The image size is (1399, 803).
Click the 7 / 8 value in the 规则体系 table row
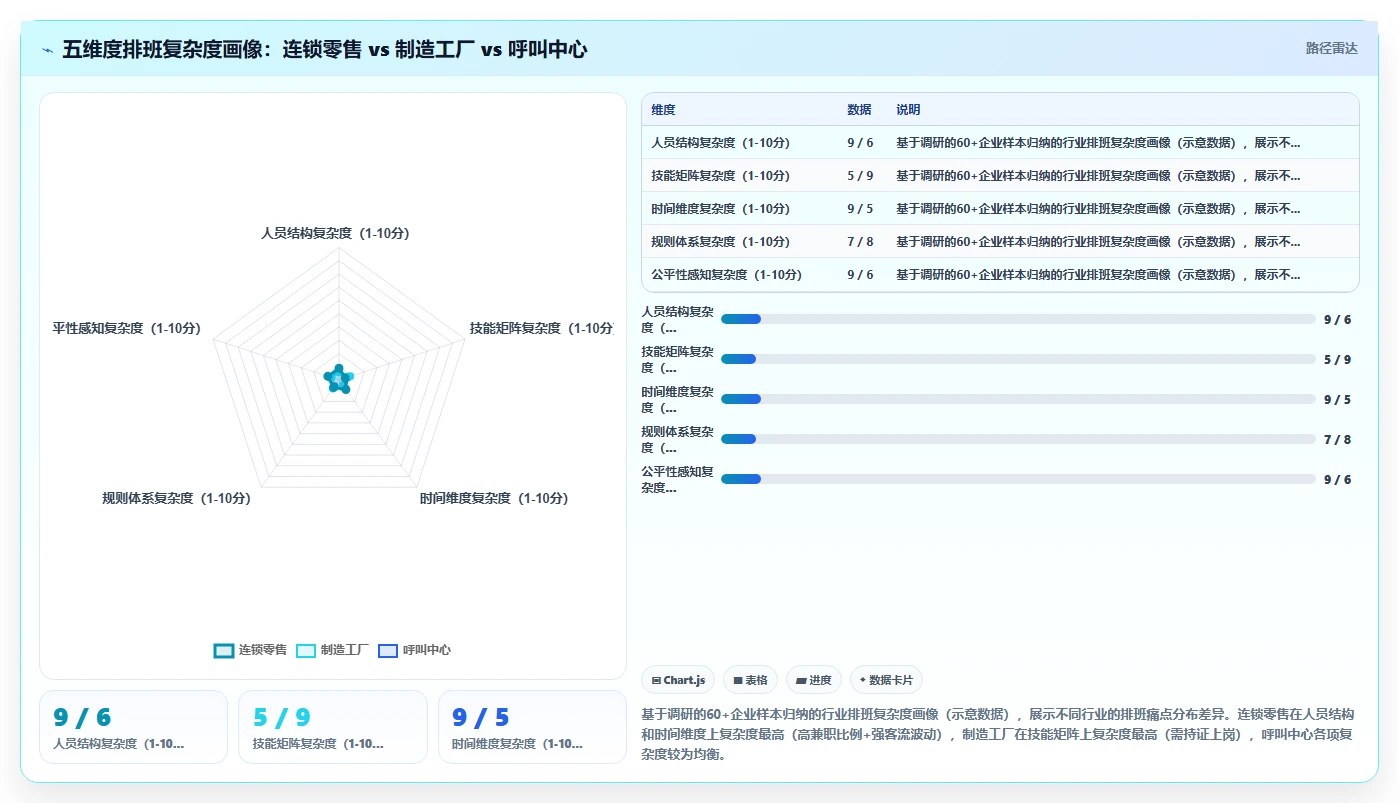[860, 242]
